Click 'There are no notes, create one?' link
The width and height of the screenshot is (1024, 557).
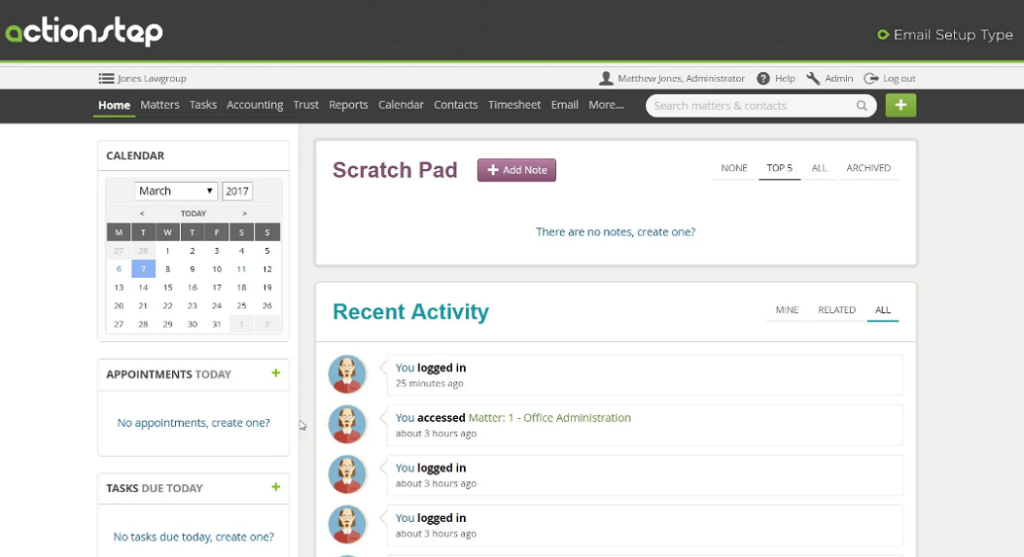pos(615,232)
